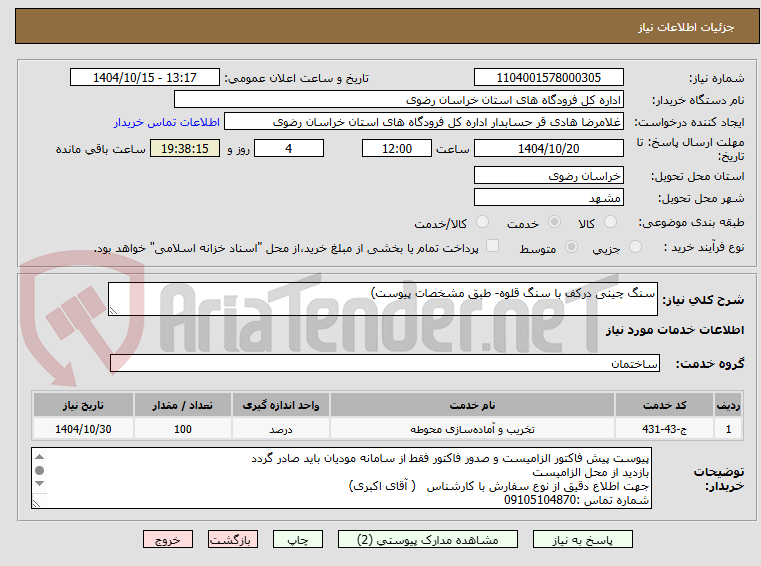Screen dimensions: 761x566
Task: Toggle the Islamic treasury payment checkbox
Action: click(x=493, y=246)
